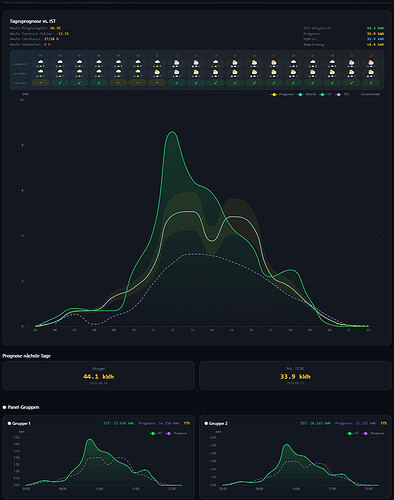Toggle the purple dashed series legend entry

pyautogui.click(x=342, y=94)
